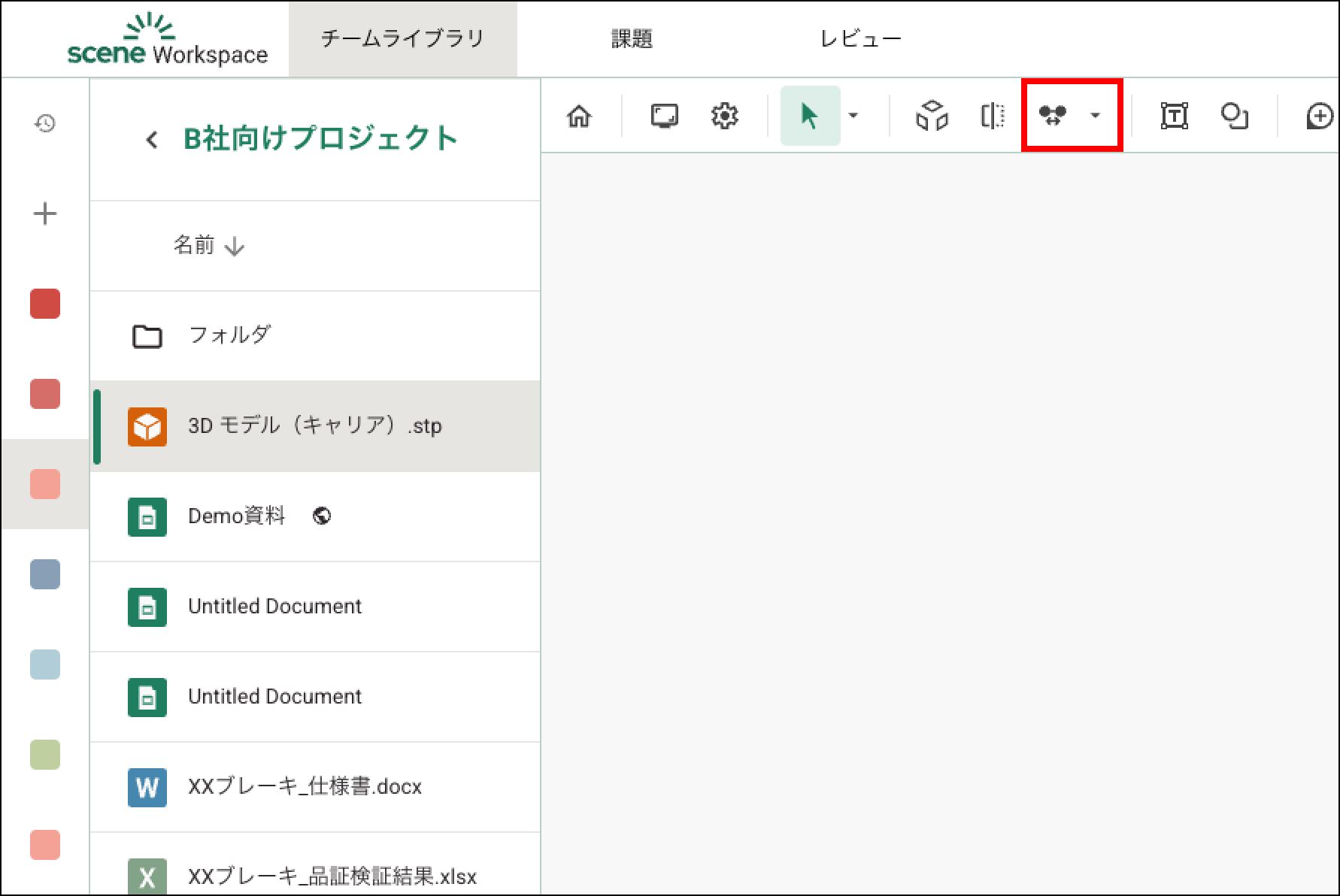
Task: Click the exploded view cube icon
Action: pos(932,116)
